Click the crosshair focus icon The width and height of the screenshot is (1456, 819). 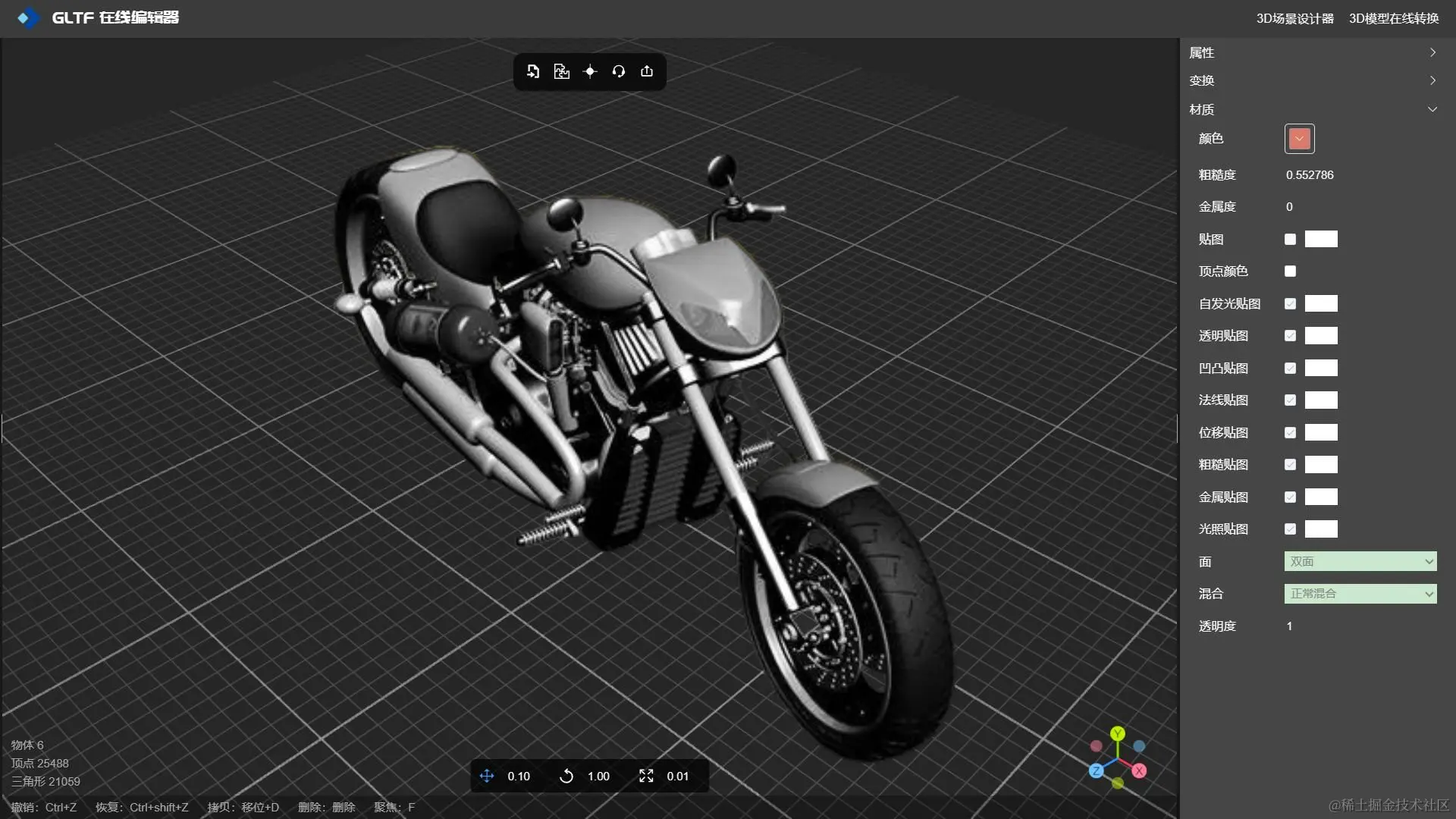pyautogui.click(x=590, y=71)
